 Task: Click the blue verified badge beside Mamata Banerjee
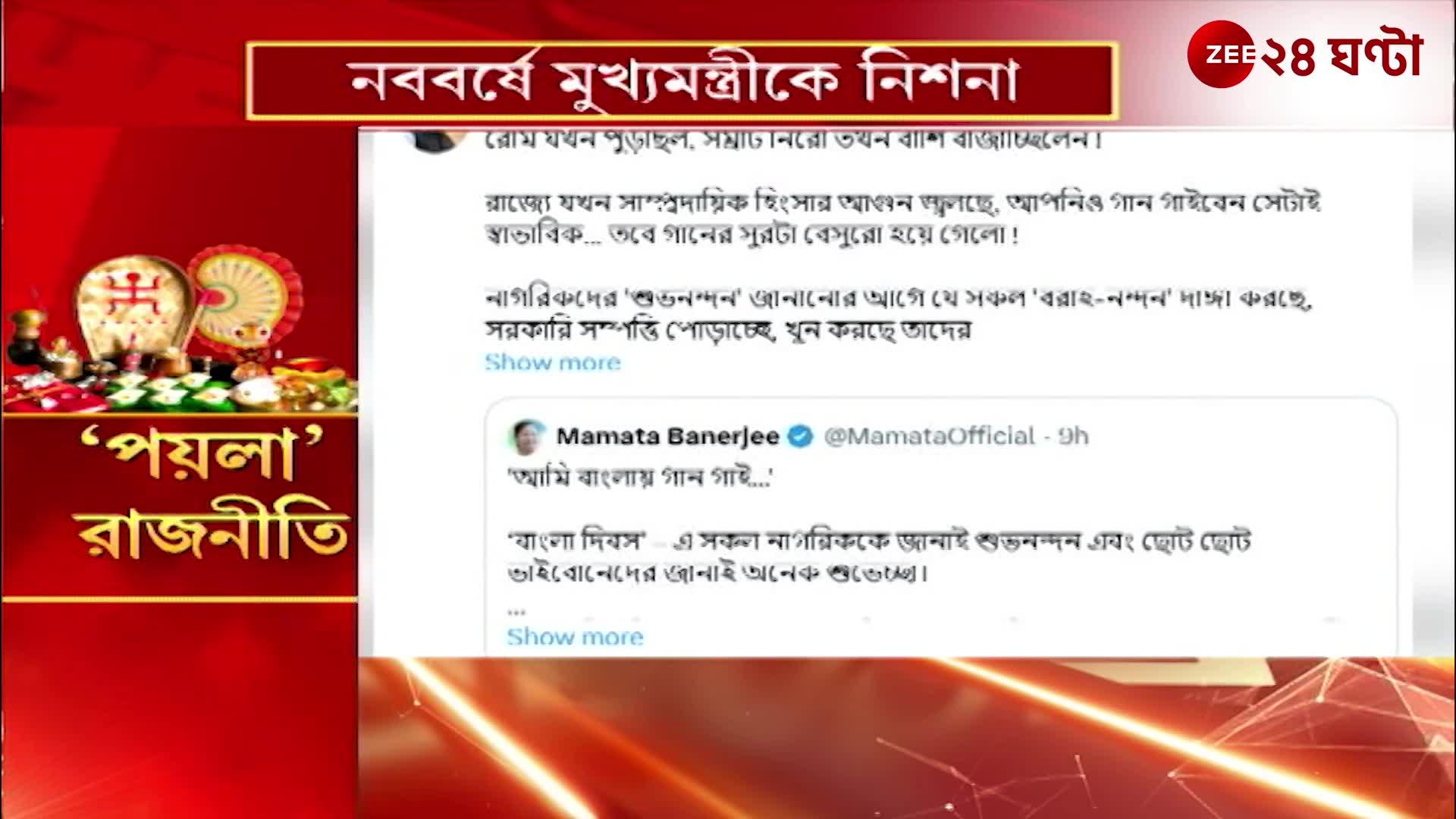(x=801, y=436)
